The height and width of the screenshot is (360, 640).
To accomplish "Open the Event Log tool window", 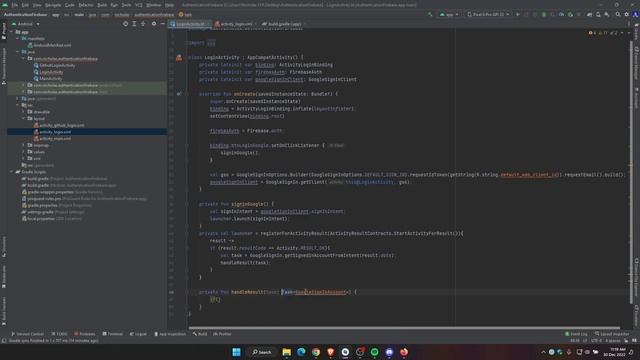I will click(x=576, y=334).
